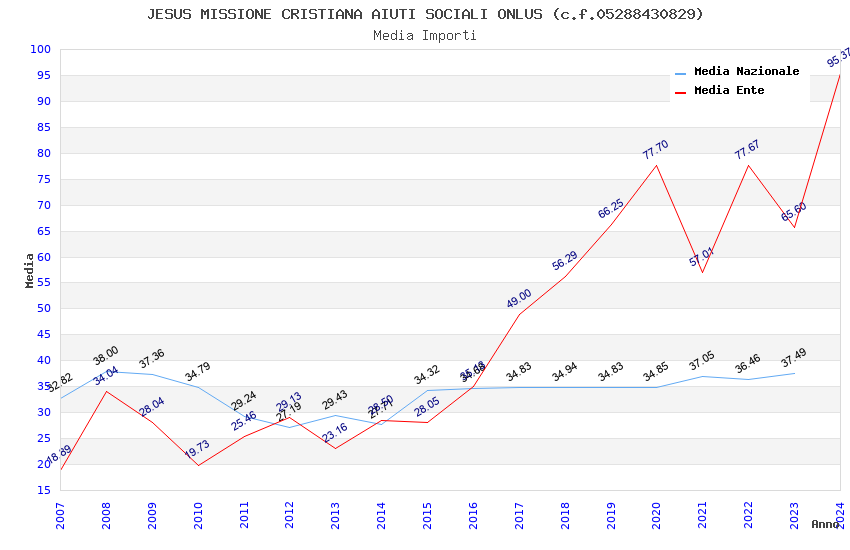Click the blue Media Nazionale legend swatch
The height and width of the screenshot is (550, 850).
(x=680, y=73)
